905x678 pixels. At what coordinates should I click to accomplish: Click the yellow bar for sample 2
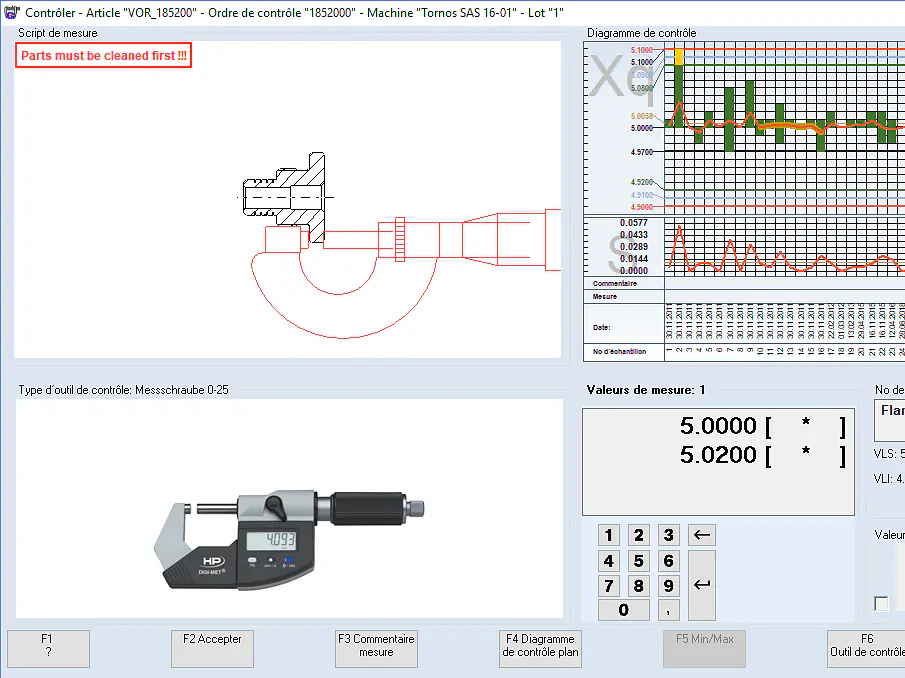coord(679,58)
